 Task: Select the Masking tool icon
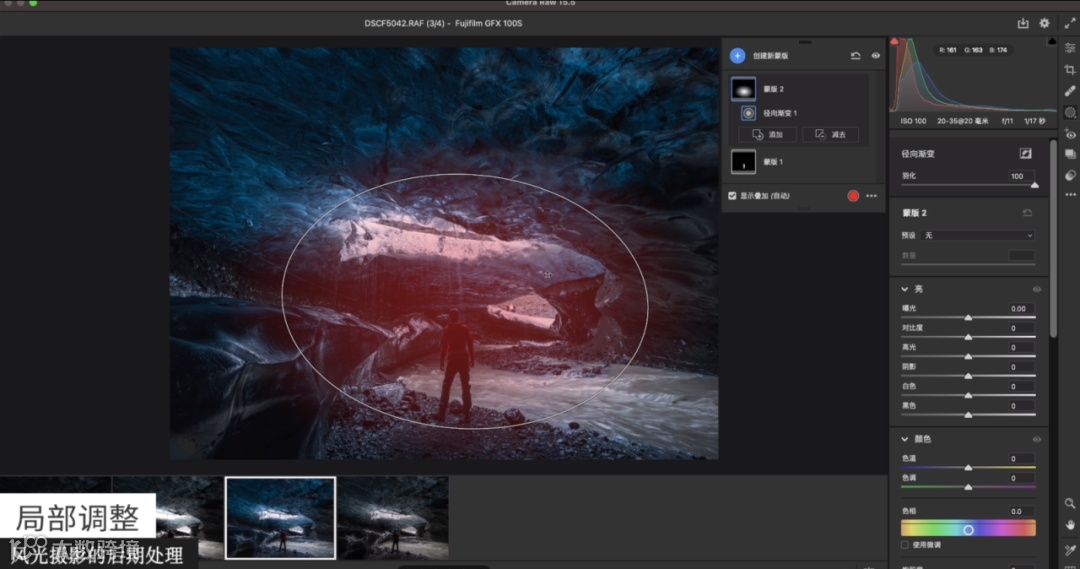pos(1070,112)
